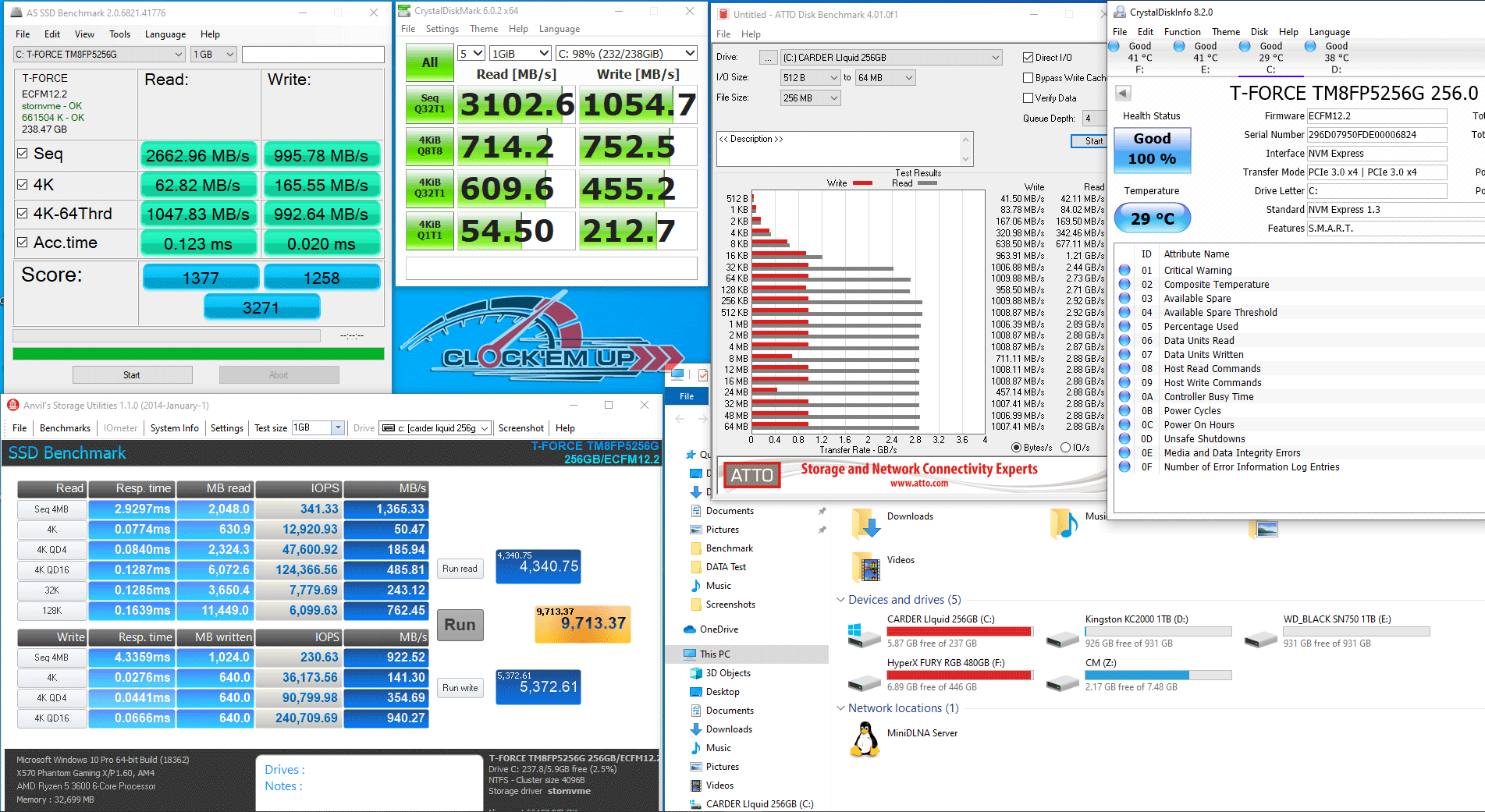Open the Benchmarks menu in Anvil's
The width and height of the screenshot is (1485, 812).
pyautogui.click(x=65, y=428)
